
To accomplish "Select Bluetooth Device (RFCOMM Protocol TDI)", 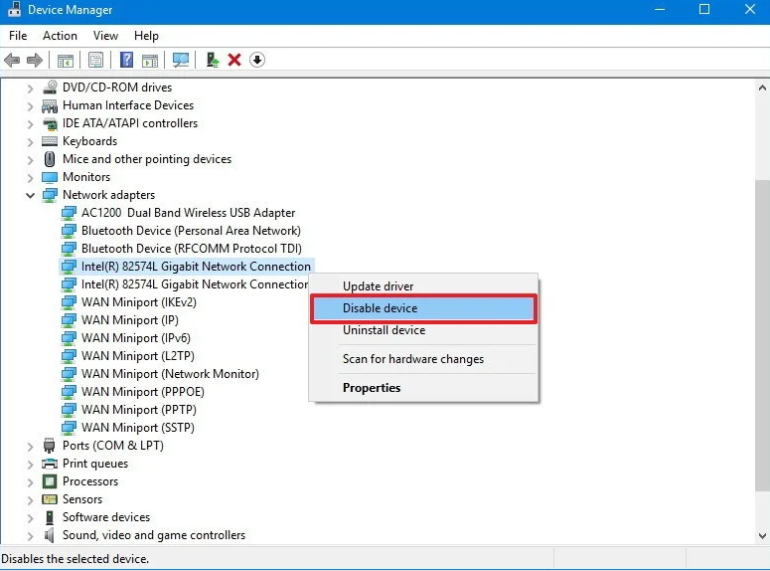I will coord(192,249).
